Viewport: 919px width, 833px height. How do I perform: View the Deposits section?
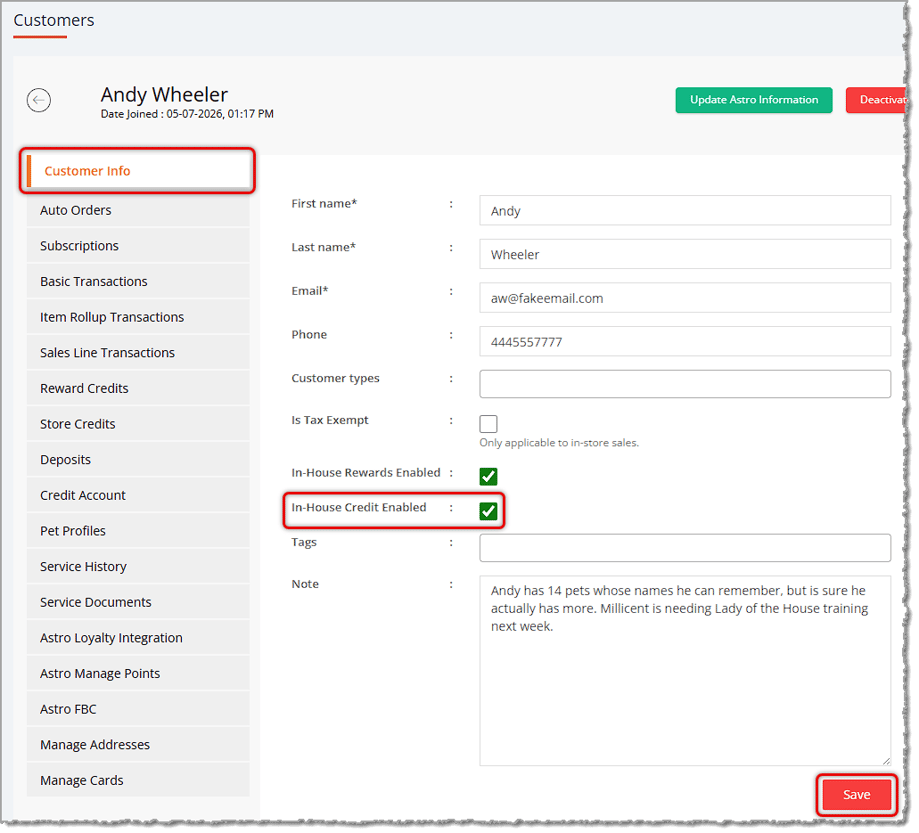(x=138, y=460)
